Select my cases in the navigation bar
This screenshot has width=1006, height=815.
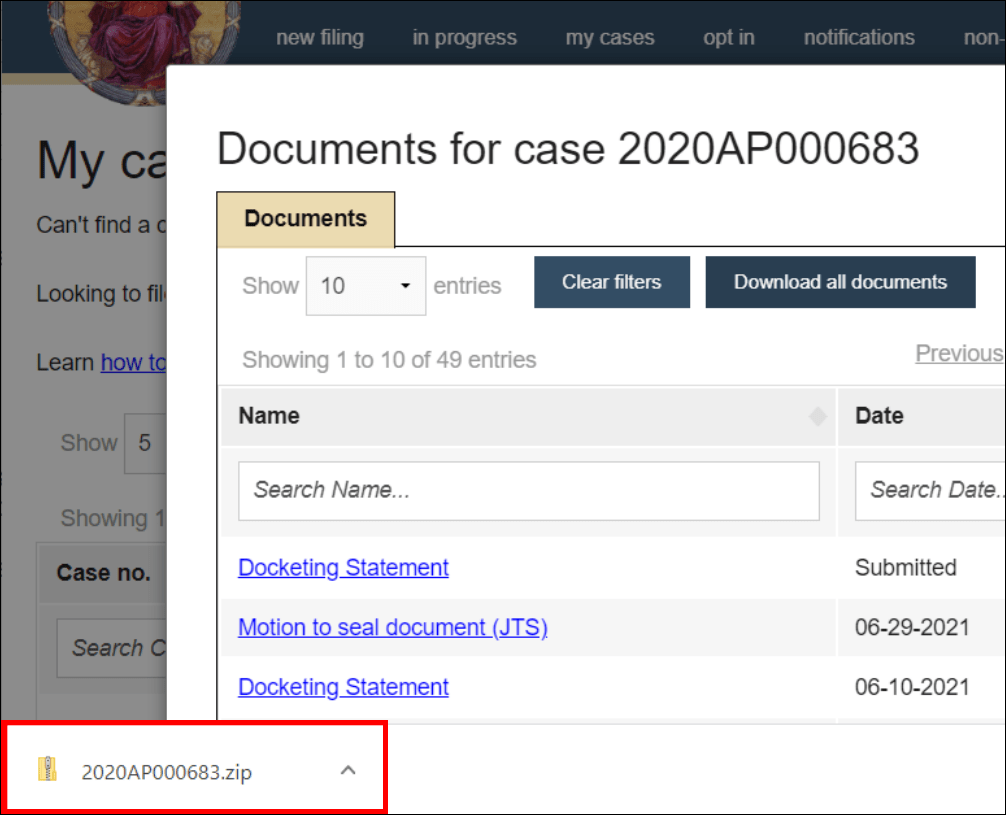click(609, 37)
